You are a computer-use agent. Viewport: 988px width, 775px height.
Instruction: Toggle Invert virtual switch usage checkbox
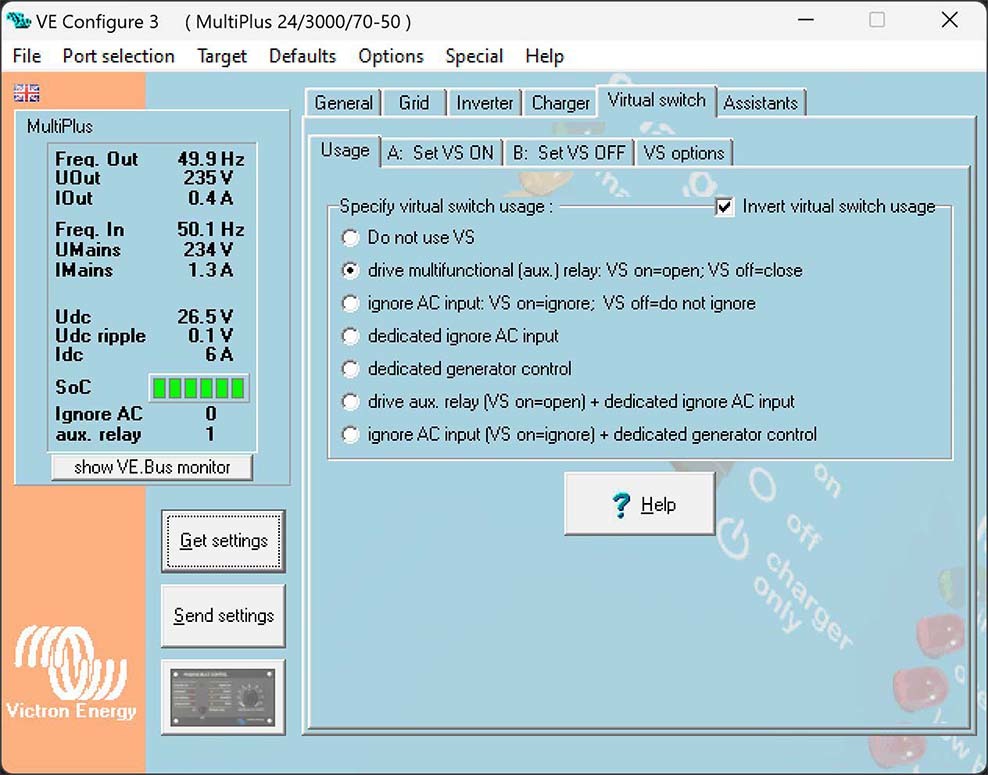[725, 207]
